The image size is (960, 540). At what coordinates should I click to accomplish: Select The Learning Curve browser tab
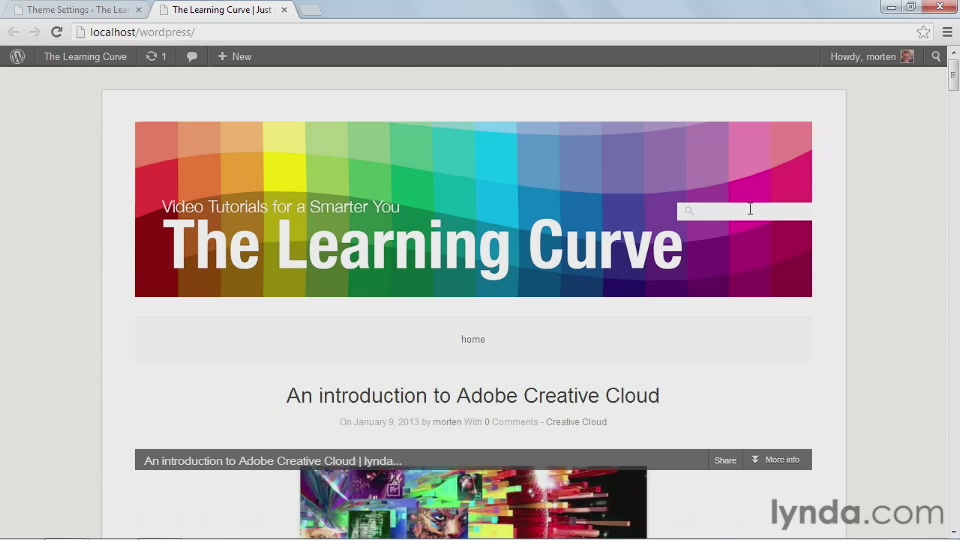(222, 10)
